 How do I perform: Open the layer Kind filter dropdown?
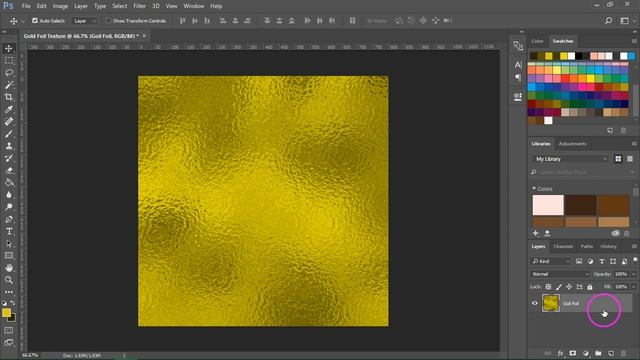click(551, 261)
